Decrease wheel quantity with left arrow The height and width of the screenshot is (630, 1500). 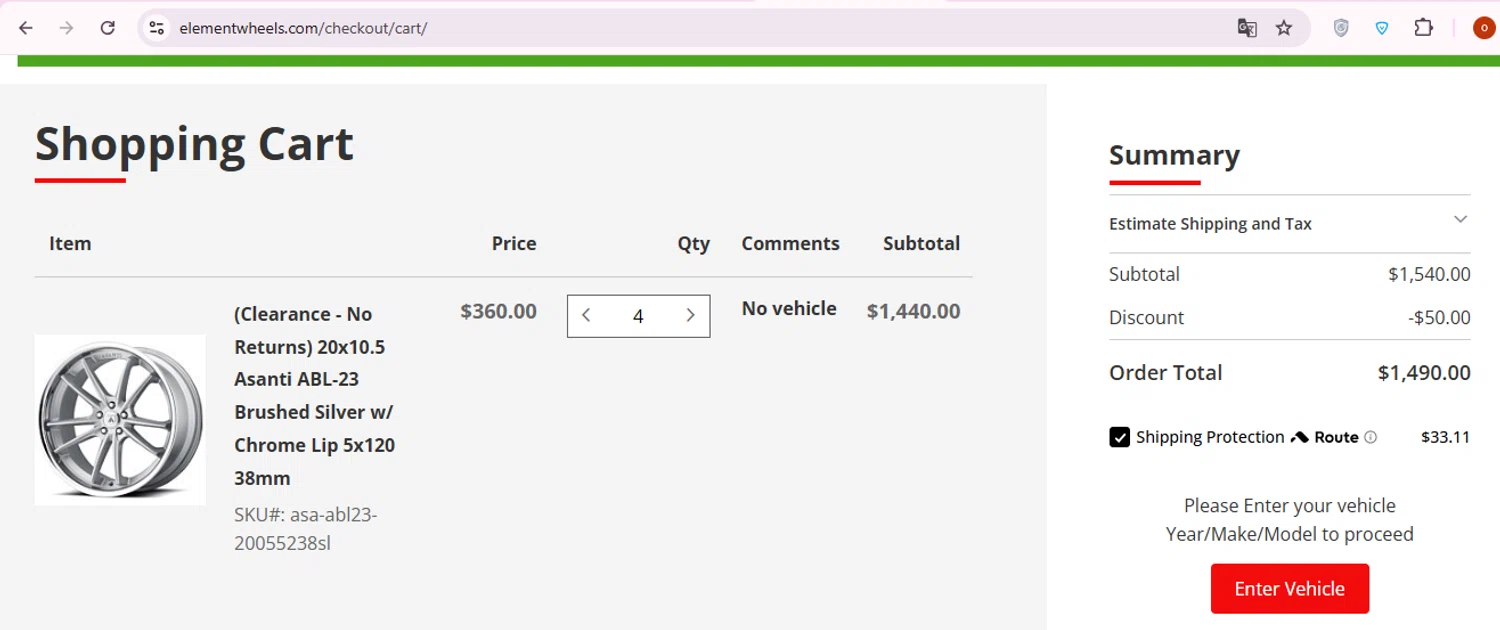587,316
